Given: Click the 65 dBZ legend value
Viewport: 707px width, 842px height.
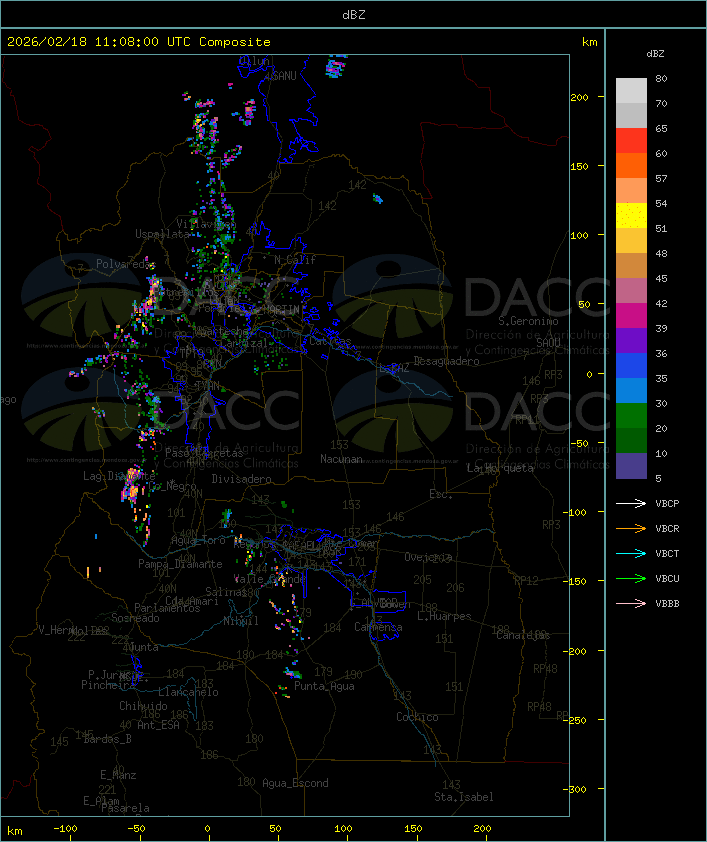Looking at the screenshot, I should (x=661, y=128).
